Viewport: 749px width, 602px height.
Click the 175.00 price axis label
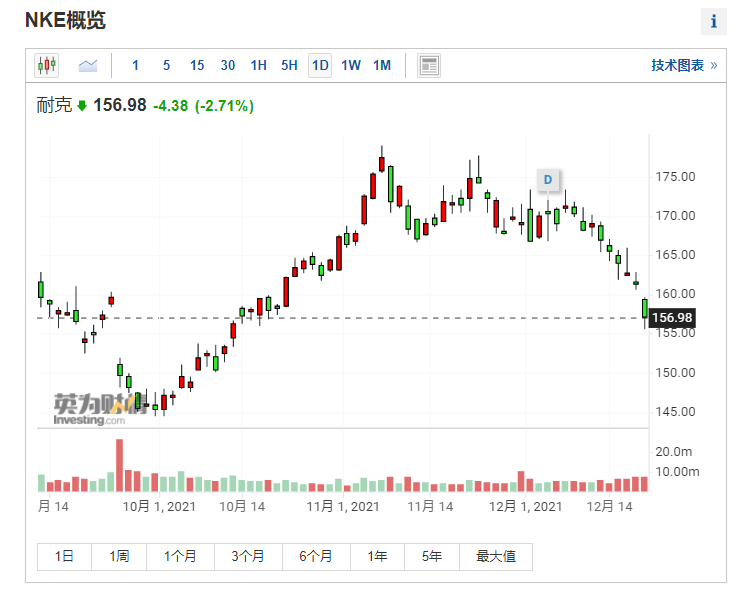675,177
